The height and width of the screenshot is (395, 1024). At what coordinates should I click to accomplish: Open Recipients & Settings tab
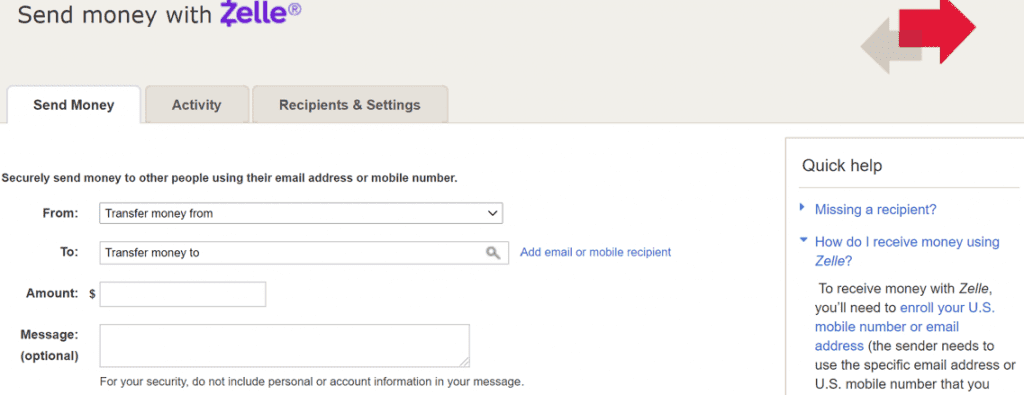pyautogui.click(x=350, y=104)
